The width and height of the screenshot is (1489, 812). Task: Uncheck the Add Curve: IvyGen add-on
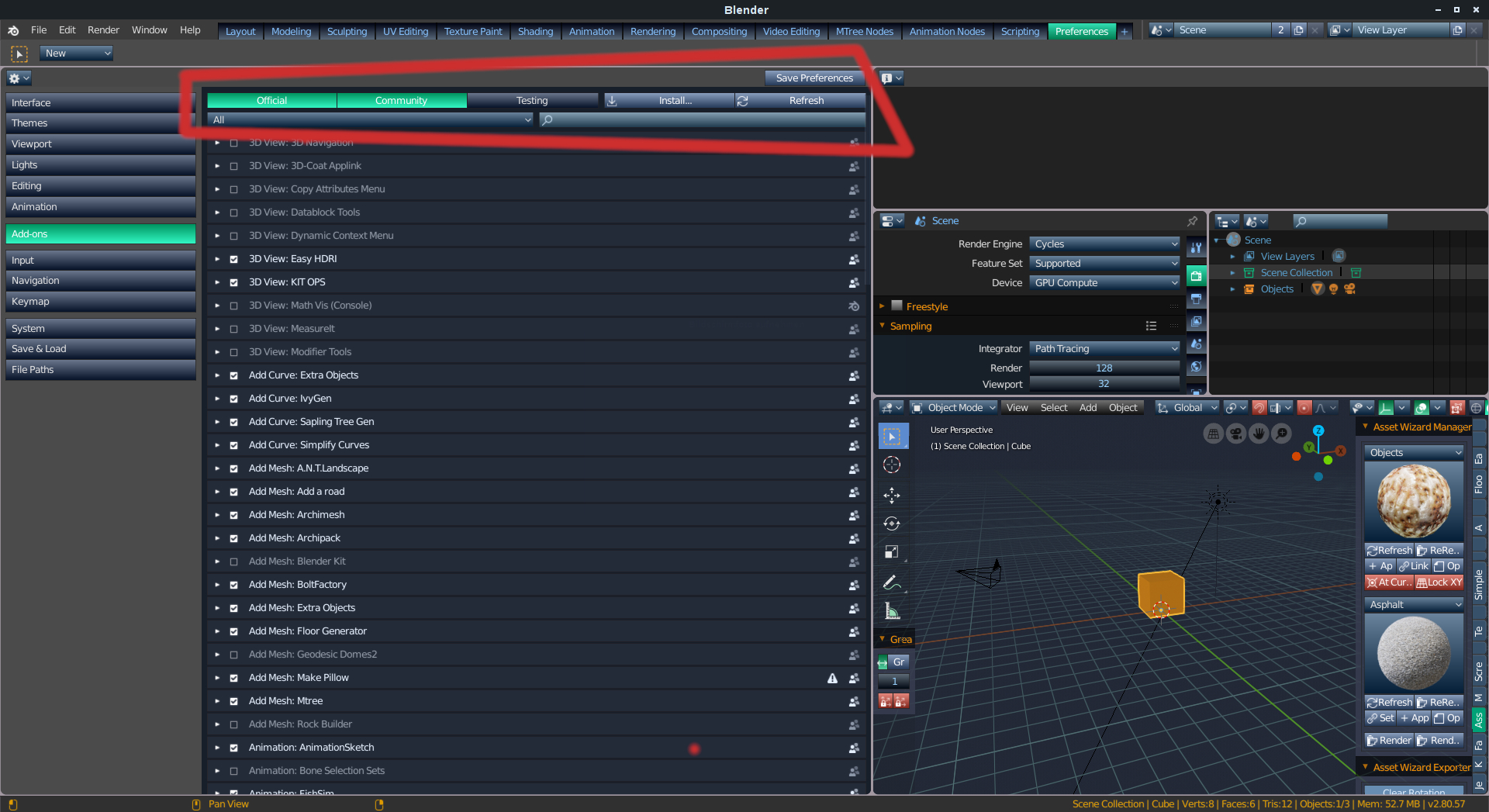233,399
